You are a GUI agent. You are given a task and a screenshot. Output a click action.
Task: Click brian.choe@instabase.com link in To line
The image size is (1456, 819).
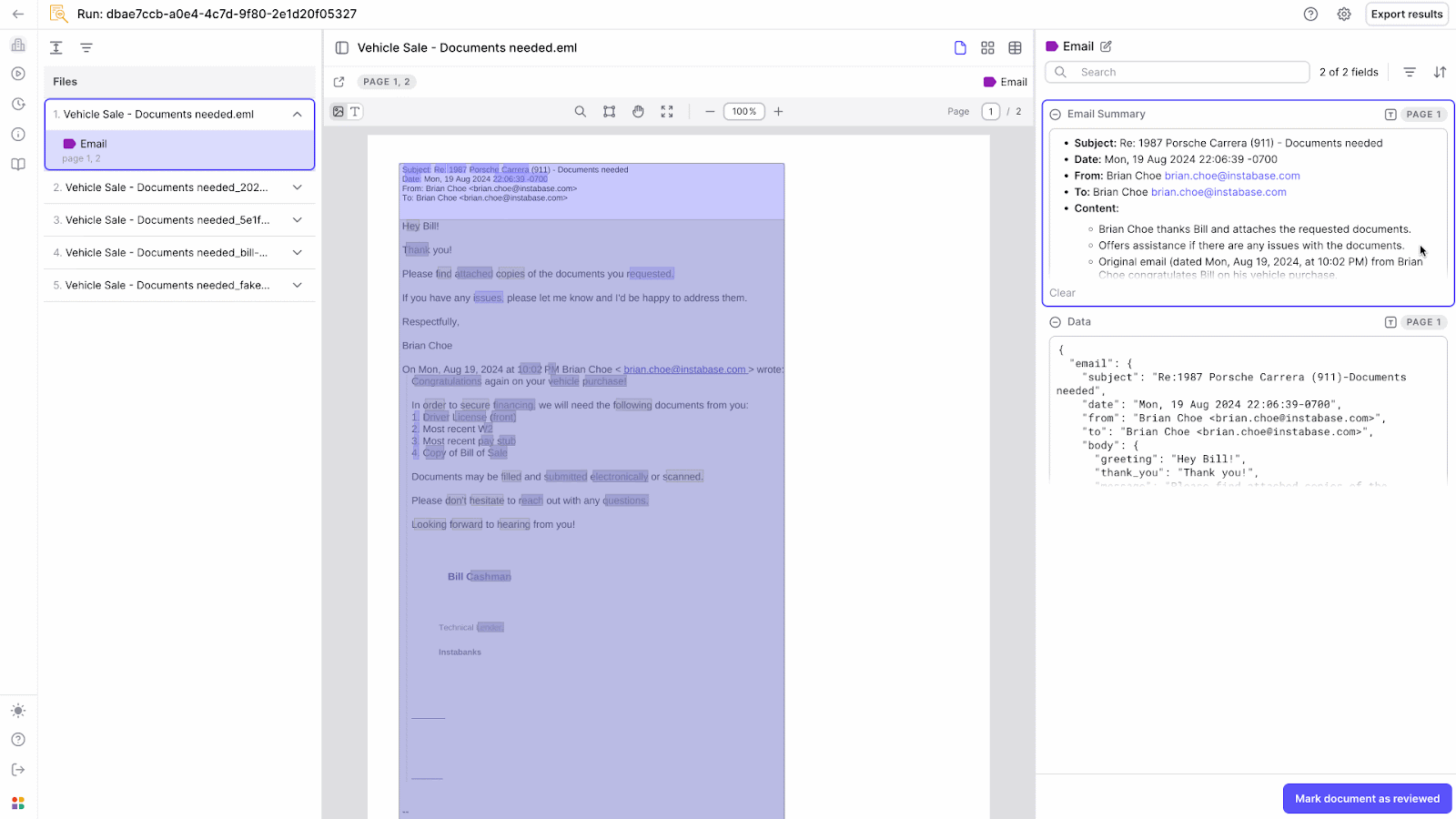(x=1218, y=192)
